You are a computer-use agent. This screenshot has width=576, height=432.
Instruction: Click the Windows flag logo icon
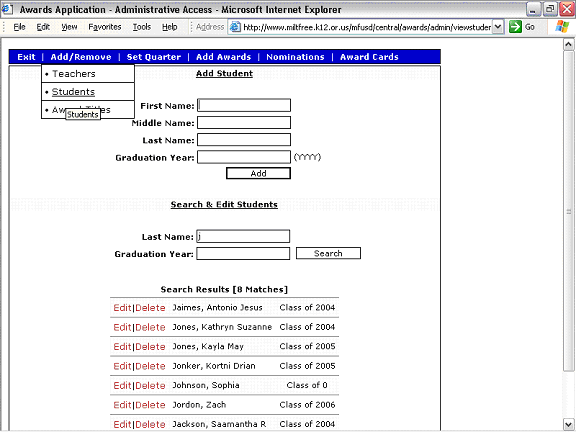point(562,26)
